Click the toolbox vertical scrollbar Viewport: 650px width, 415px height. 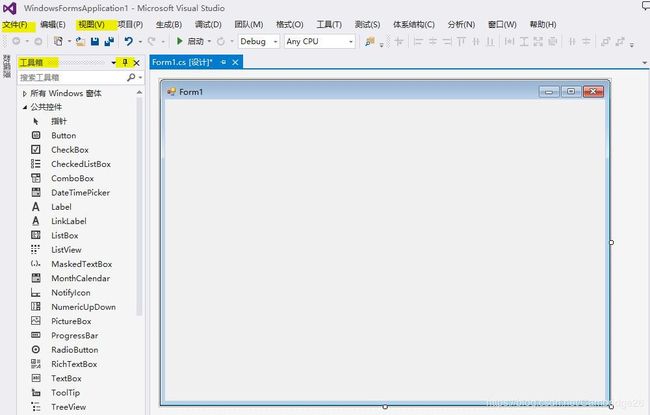pyautogui.click(x=139, y=207)
